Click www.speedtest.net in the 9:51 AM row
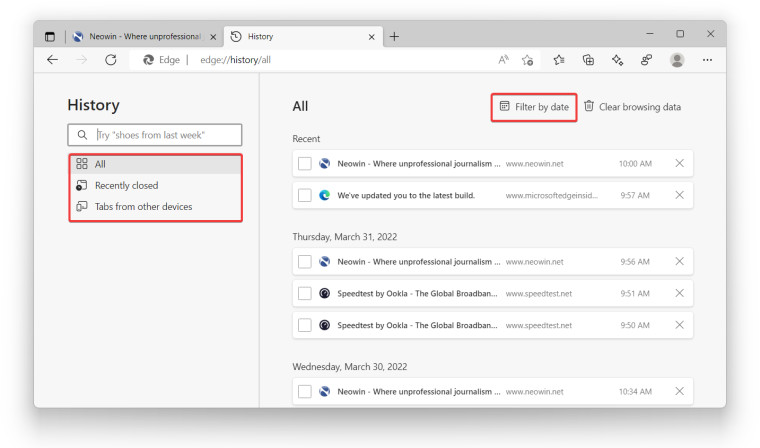Viewport: 760px width, 448px height. (538, 294)
